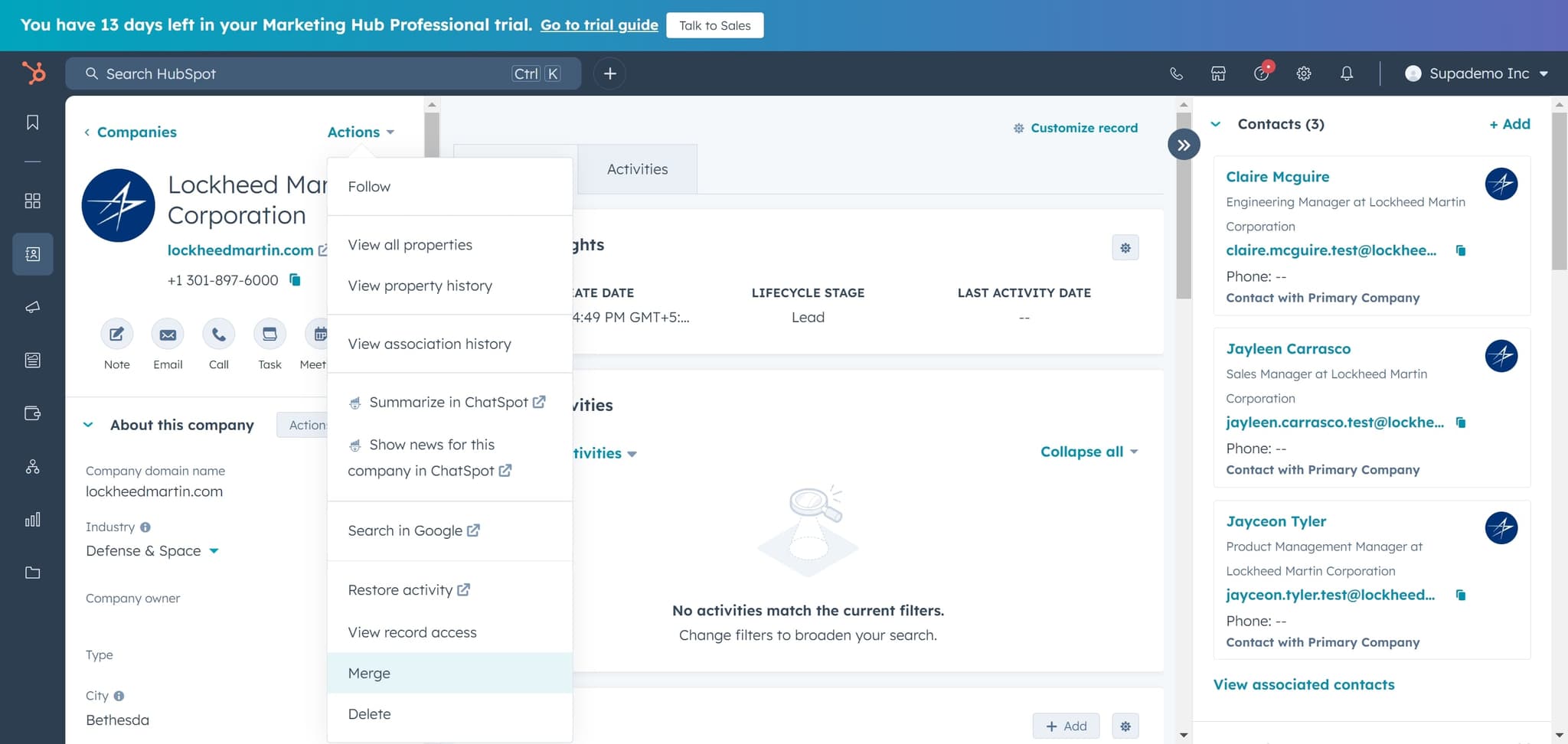Choose View all properties menu item
The width and height of the screenshot is (1568, 744).
(x=410, y=245)
